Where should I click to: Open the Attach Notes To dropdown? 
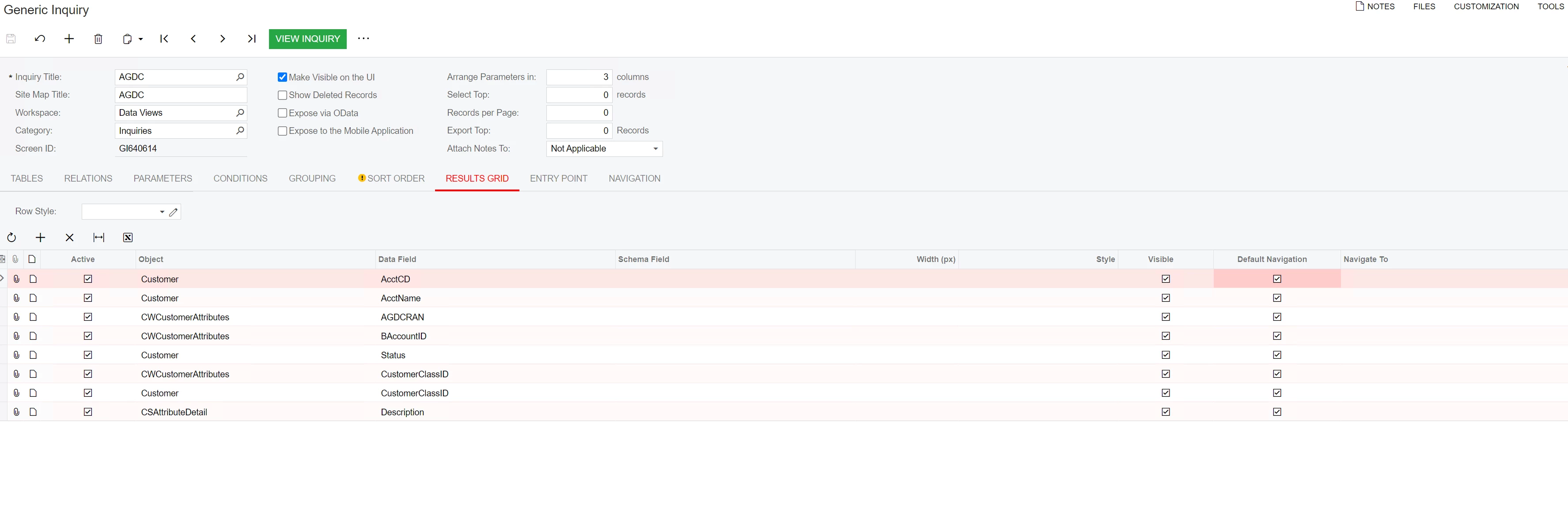(x=655, y=148)
